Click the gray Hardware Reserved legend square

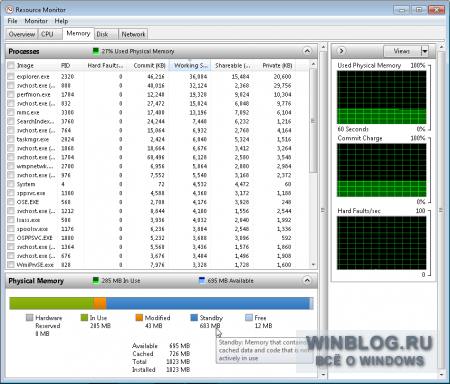pyautogui.click(x=29, y=318)
